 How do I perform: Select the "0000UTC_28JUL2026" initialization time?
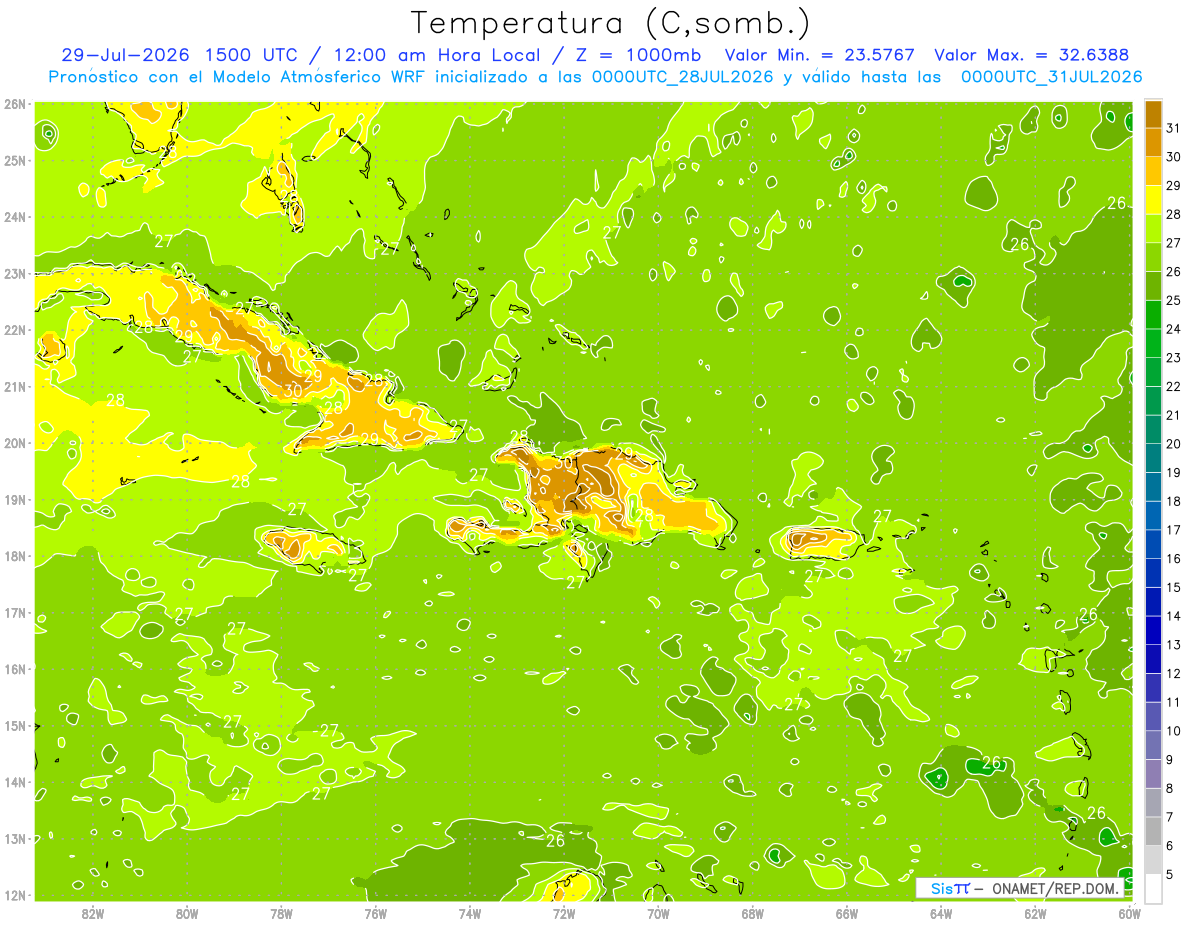(683, 76)
